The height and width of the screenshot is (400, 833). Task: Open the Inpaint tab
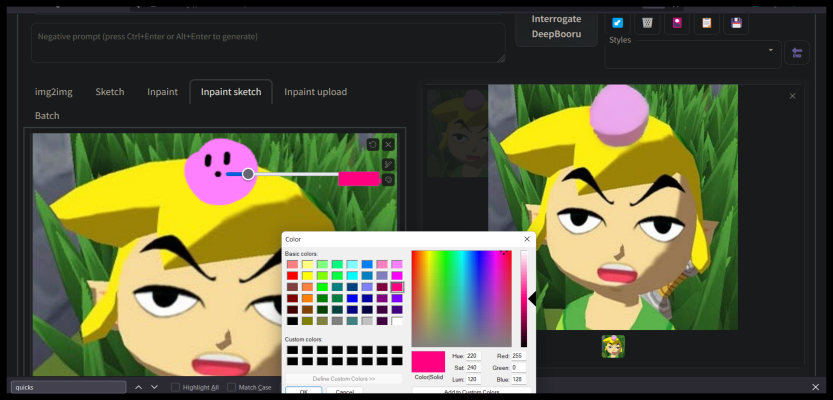(163, 92)
